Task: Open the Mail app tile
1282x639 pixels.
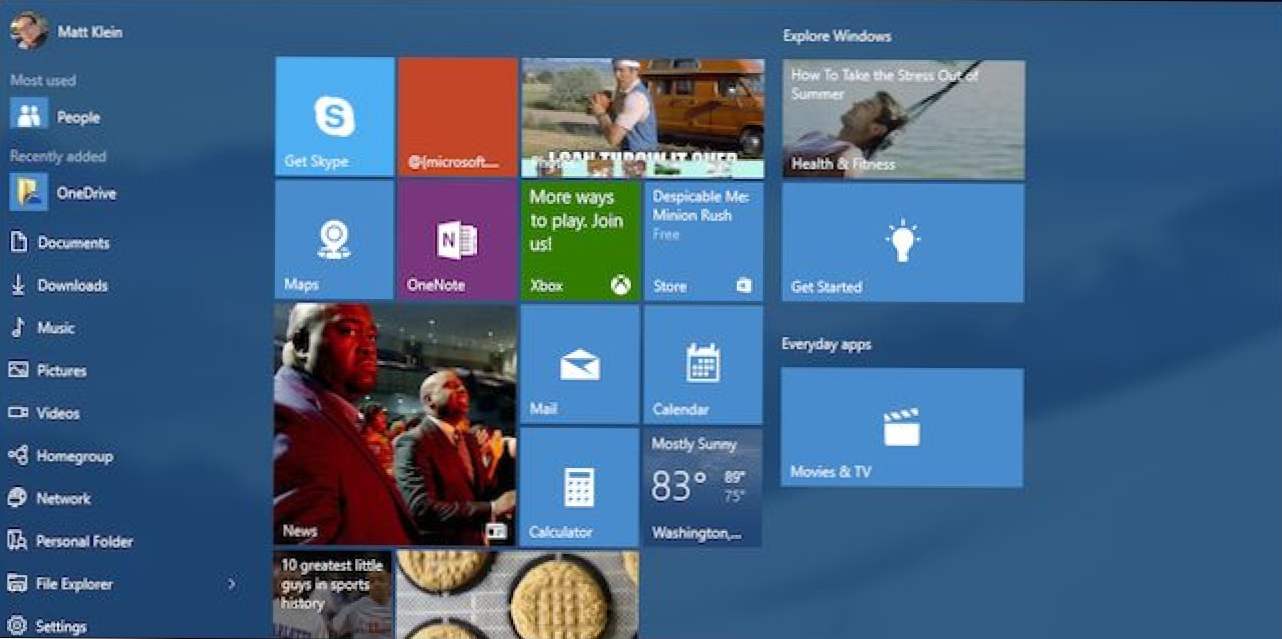Action: click(x=580, y=365)
